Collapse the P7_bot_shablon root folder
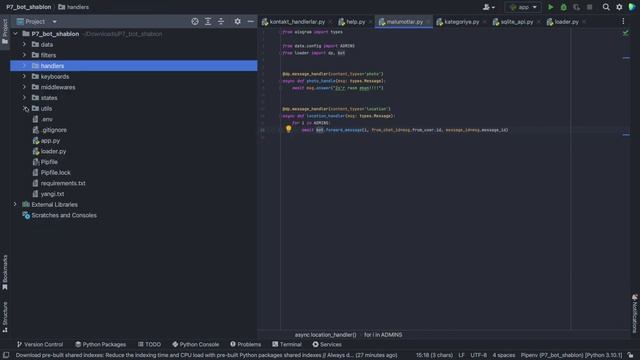640x360 pixels. (x=16, y=34)
